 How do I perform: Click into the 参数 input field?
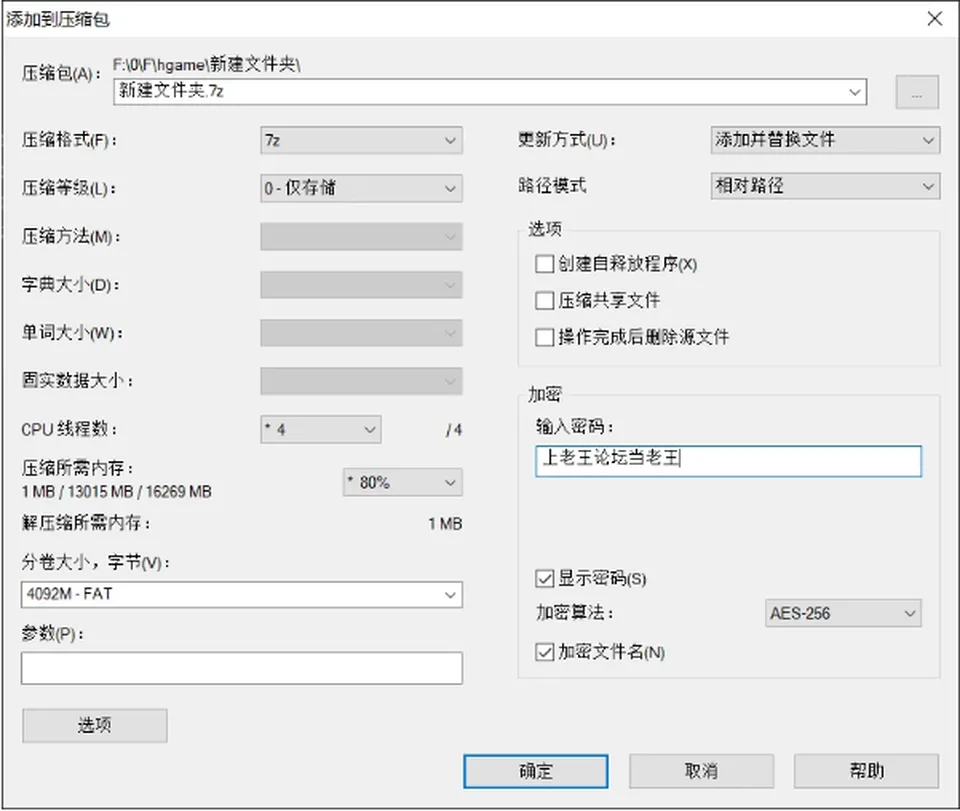tap(242, 668)
